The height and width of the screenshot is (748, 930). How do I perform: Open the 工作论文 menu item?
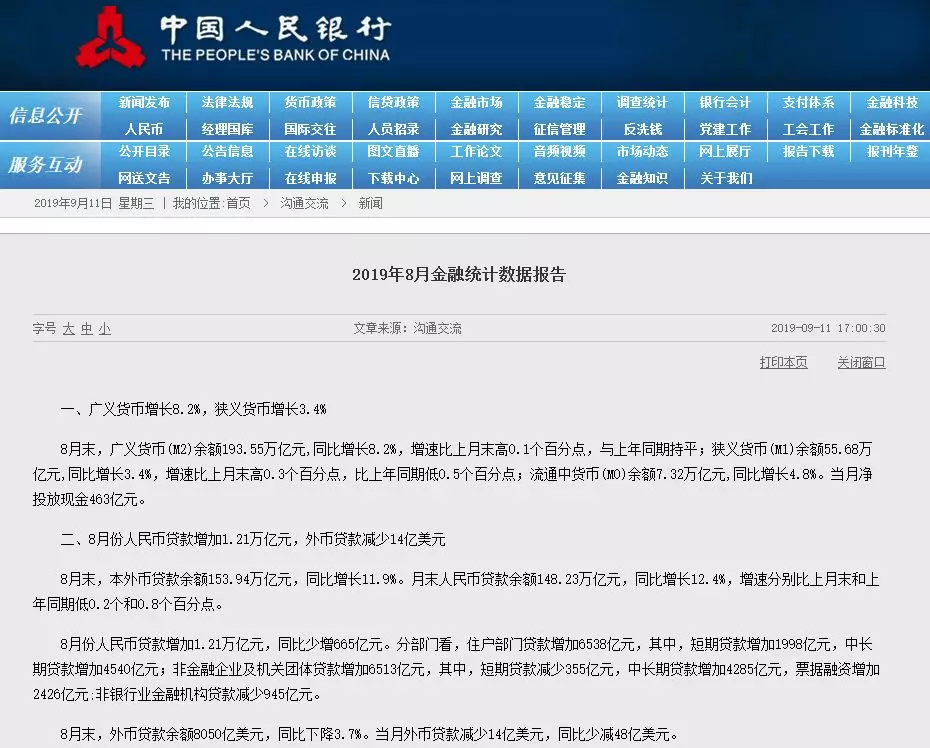pyautogui.click(x=476, y=152)
